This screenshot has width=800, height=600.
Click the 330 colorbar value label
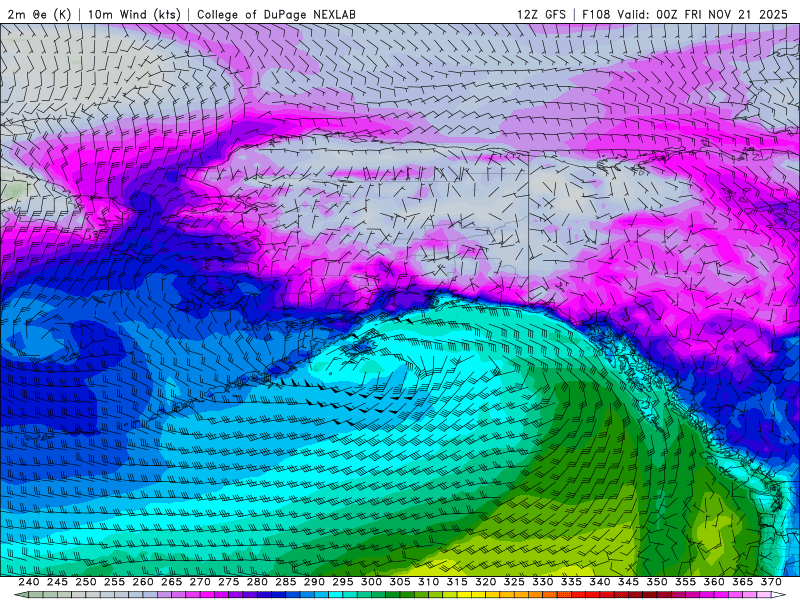(x=543, y=582)
